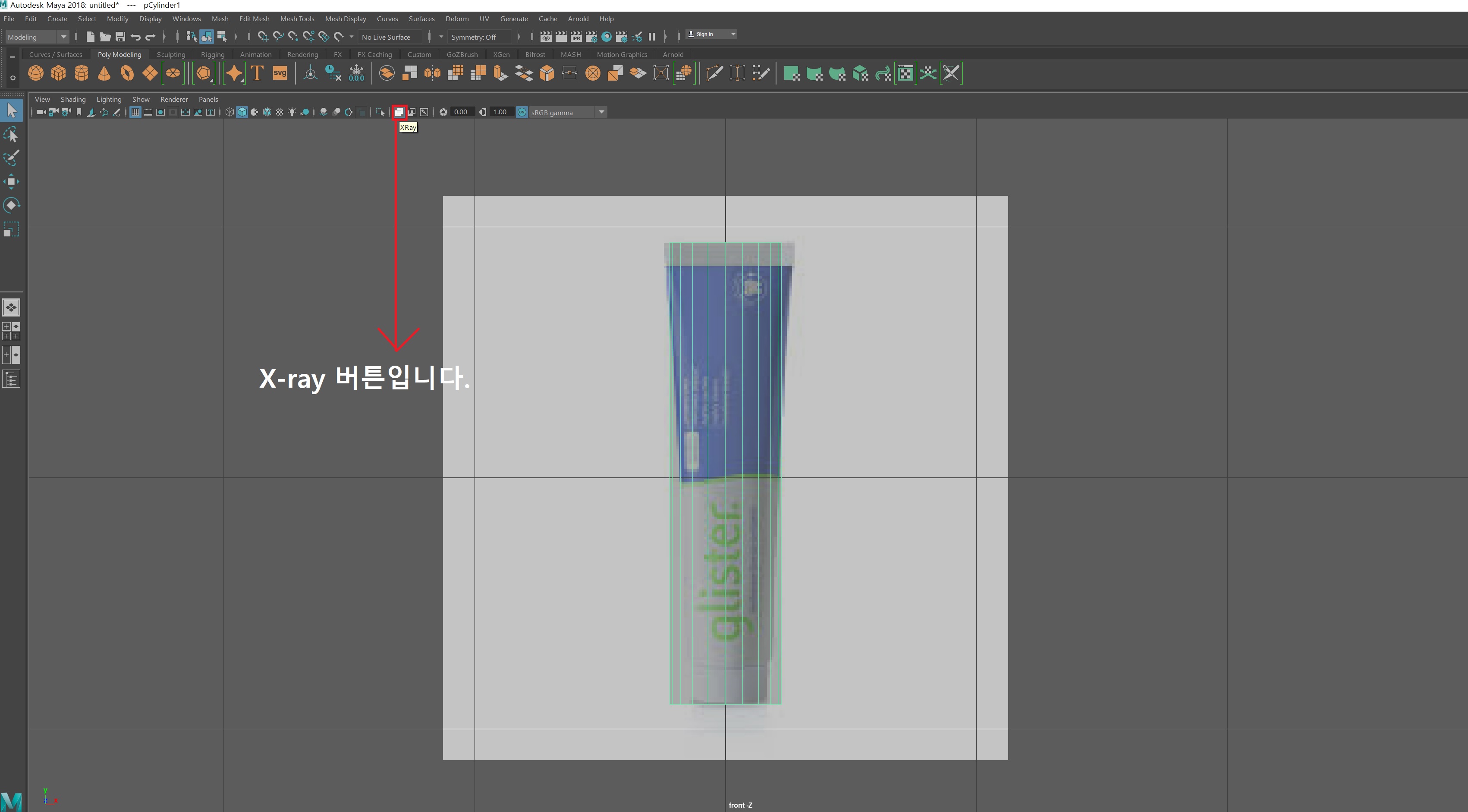Screen dimensions: 1468x812
Task: Create a polygon cone from shelf
Action: [104, 73]
